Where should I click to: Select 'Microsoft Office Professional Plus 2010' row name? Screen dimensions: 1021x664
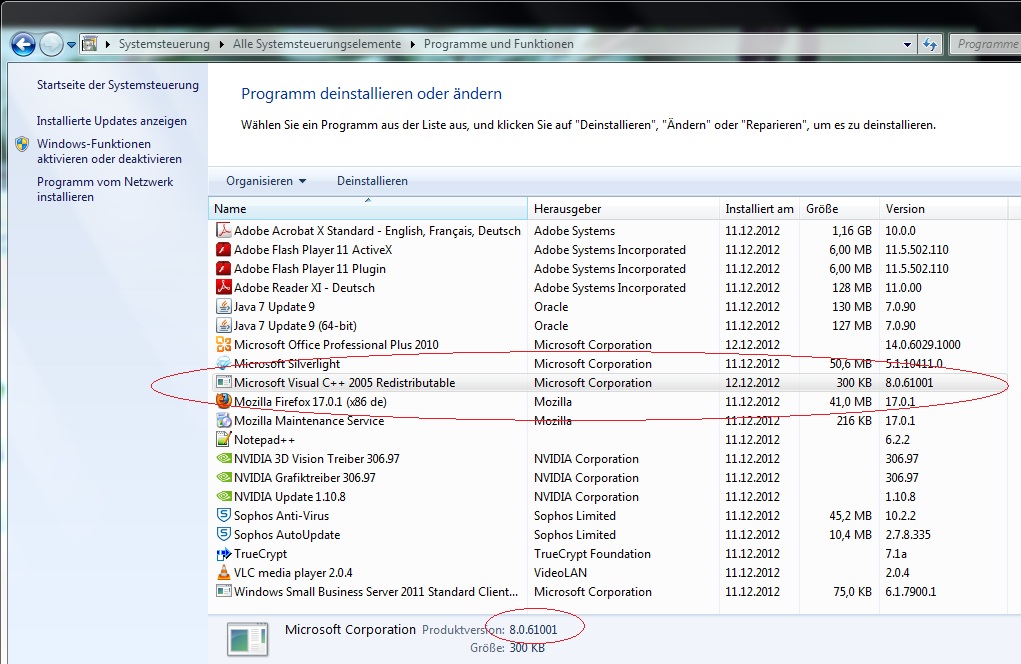336,344
